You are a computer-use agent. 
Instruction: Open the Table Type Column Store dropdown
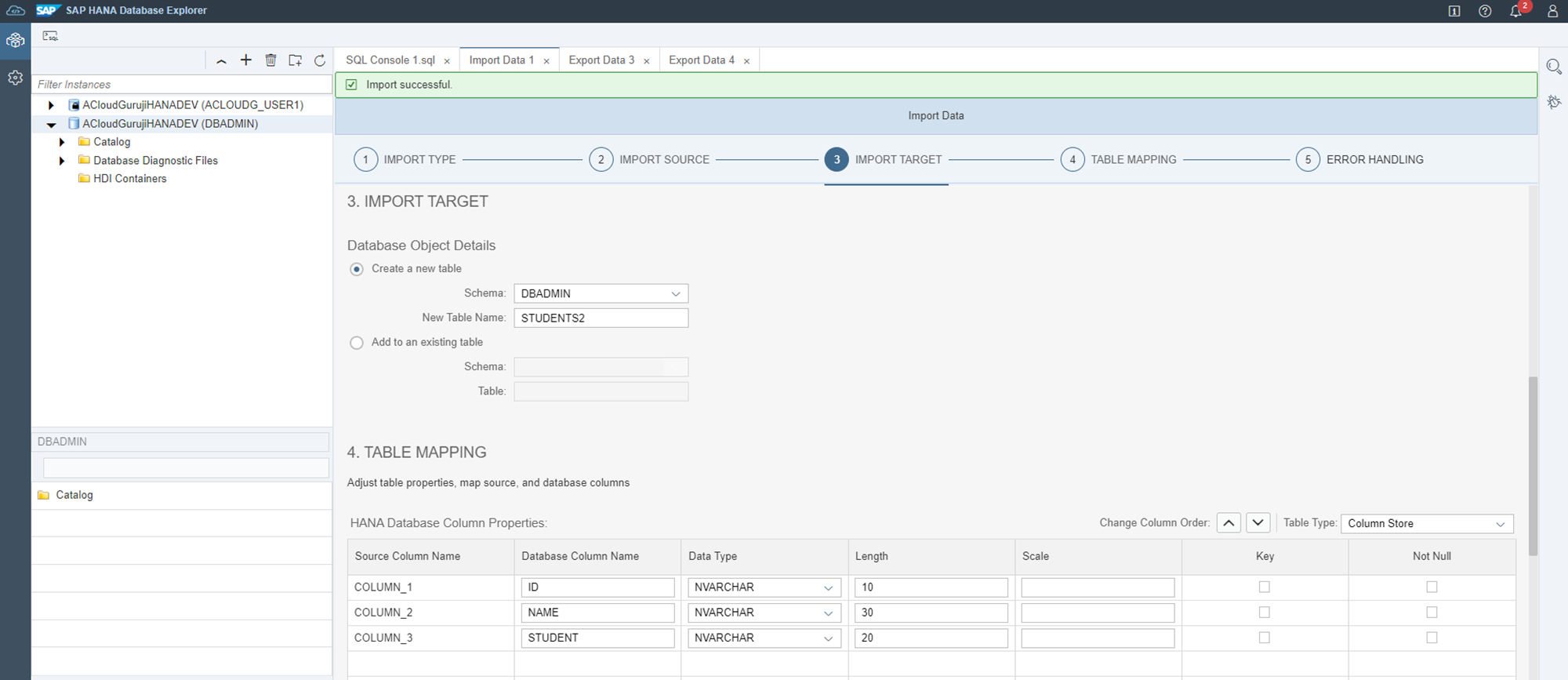click(1426, 524)
